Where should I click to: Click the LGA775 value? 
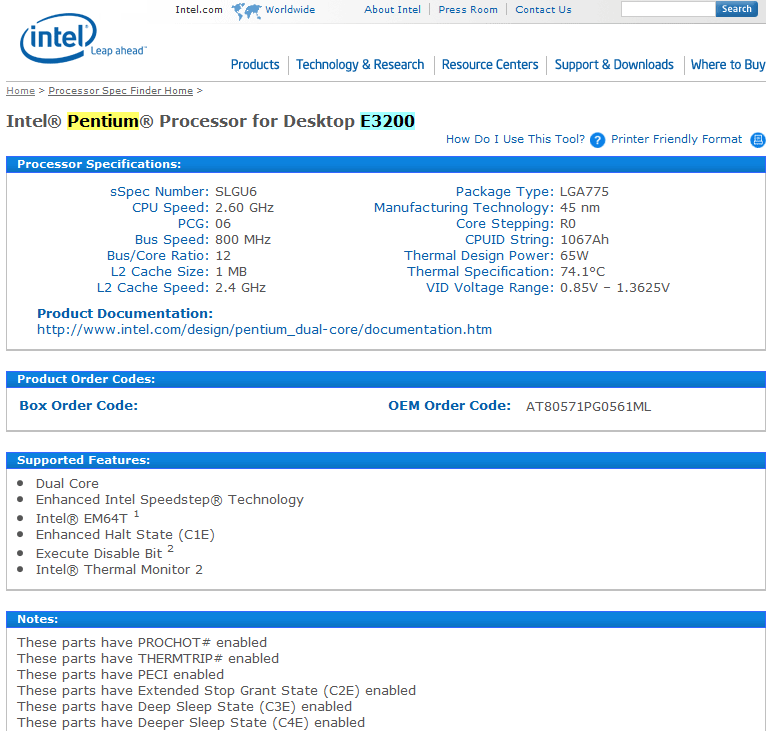pos(584,191)
